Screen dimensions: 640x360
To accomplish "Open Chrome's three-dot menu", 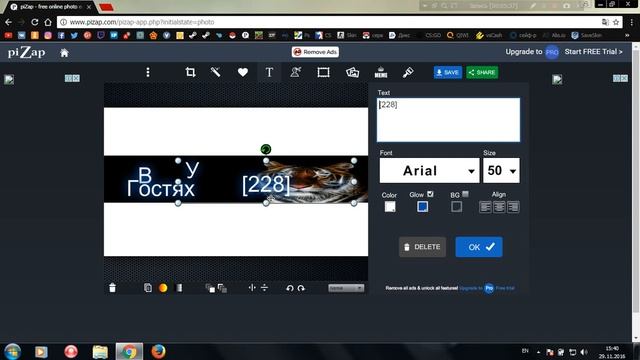I will click(x=631, y=22).
